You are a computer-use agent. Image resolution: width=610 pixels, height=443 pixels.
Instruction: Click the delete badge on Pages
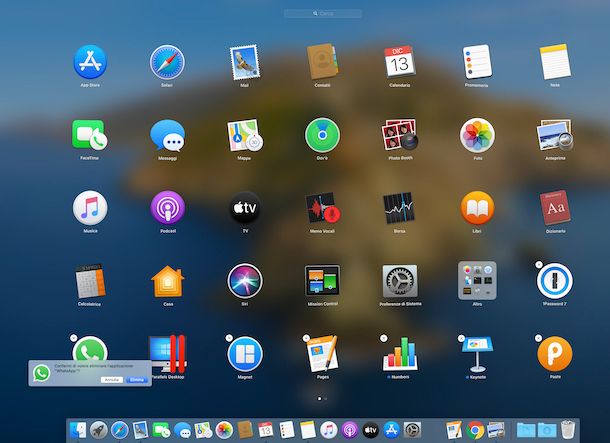pyautogui.click(x=307, y=338)
